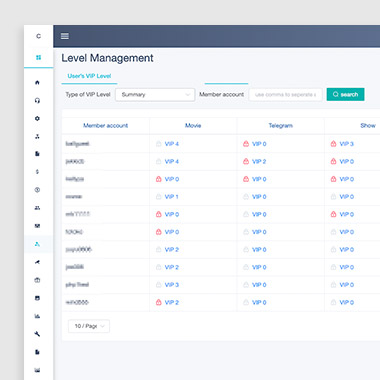The image size is (380, 380).
Task: Click the grey Movie lock beside VIP 3
Action: tap(159, 285)
